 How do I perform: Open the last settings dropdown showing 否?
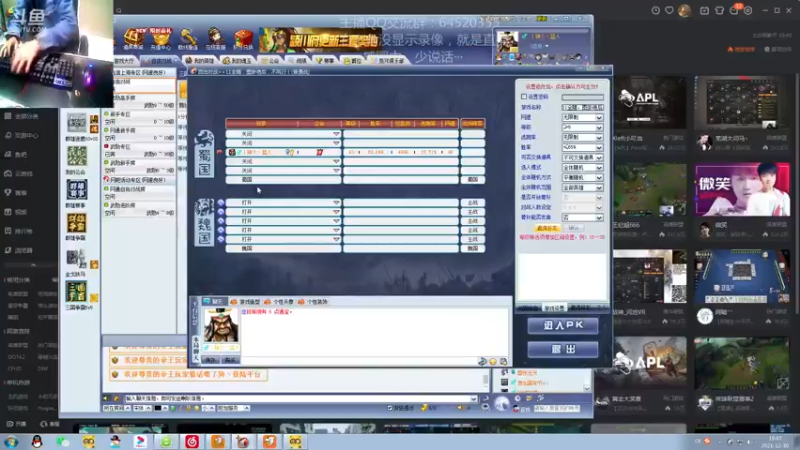[582, 217]
